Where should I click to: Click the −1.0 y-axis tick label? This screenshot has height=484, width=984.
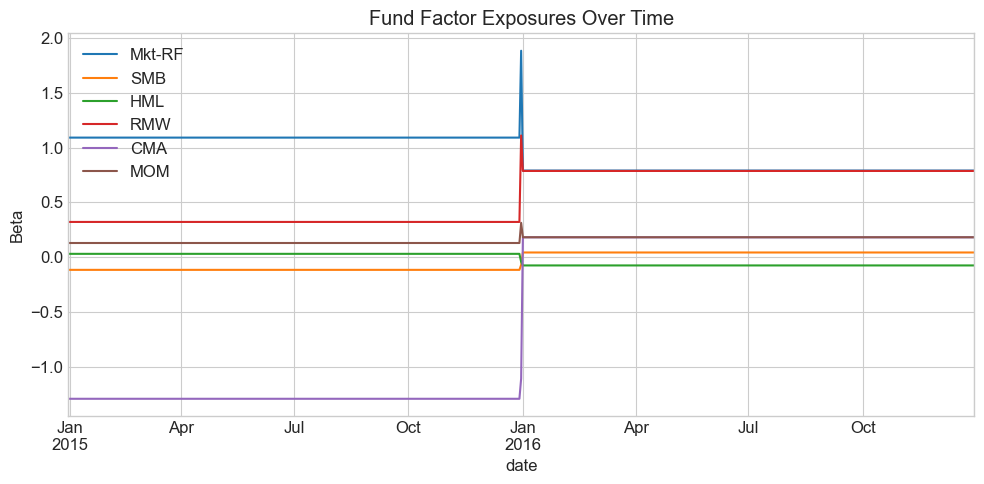pos(47,367)
